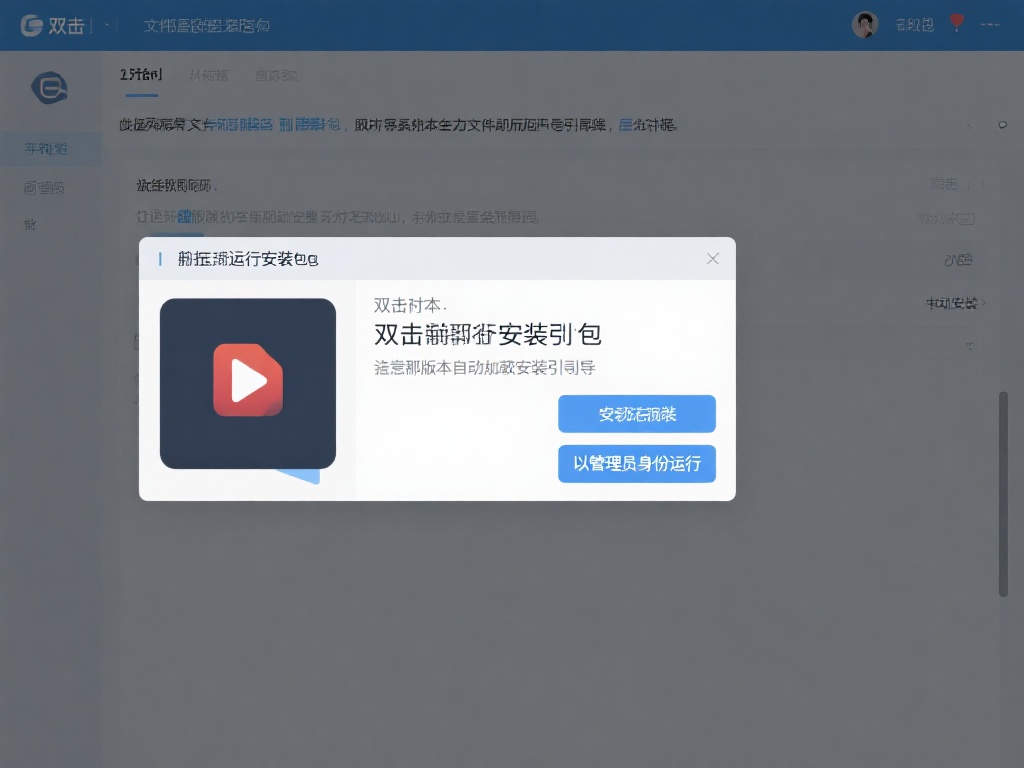1024x768 pixels.
Task: Select the third item in left sidebar
Action: (30, 225)
